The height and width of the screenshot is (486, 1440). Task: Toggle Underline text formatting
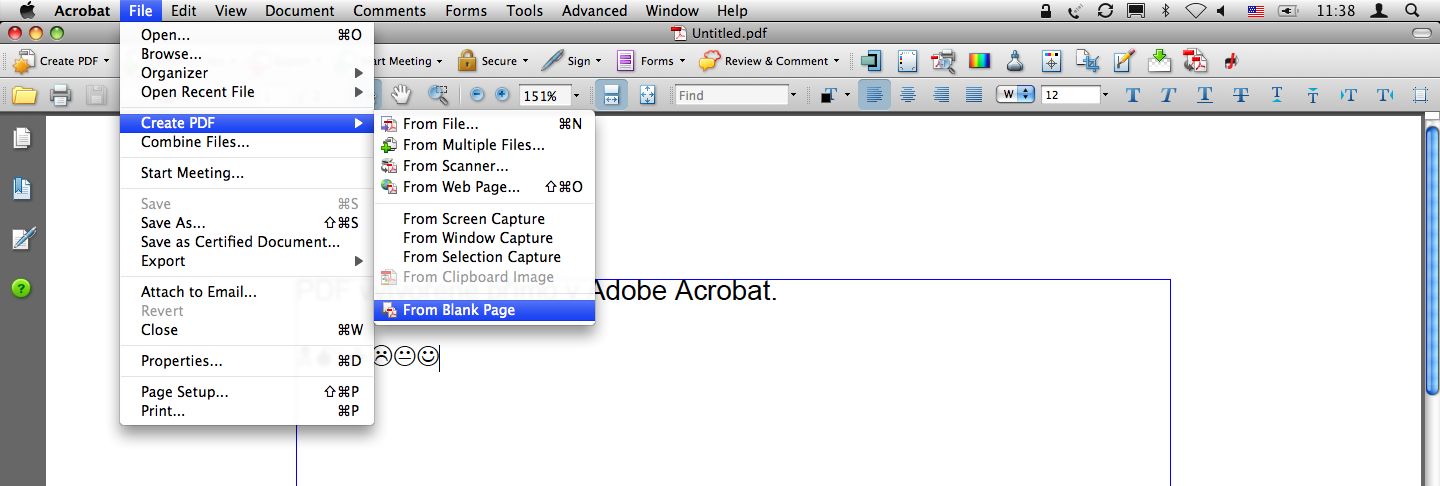[x=1205, y=95]
